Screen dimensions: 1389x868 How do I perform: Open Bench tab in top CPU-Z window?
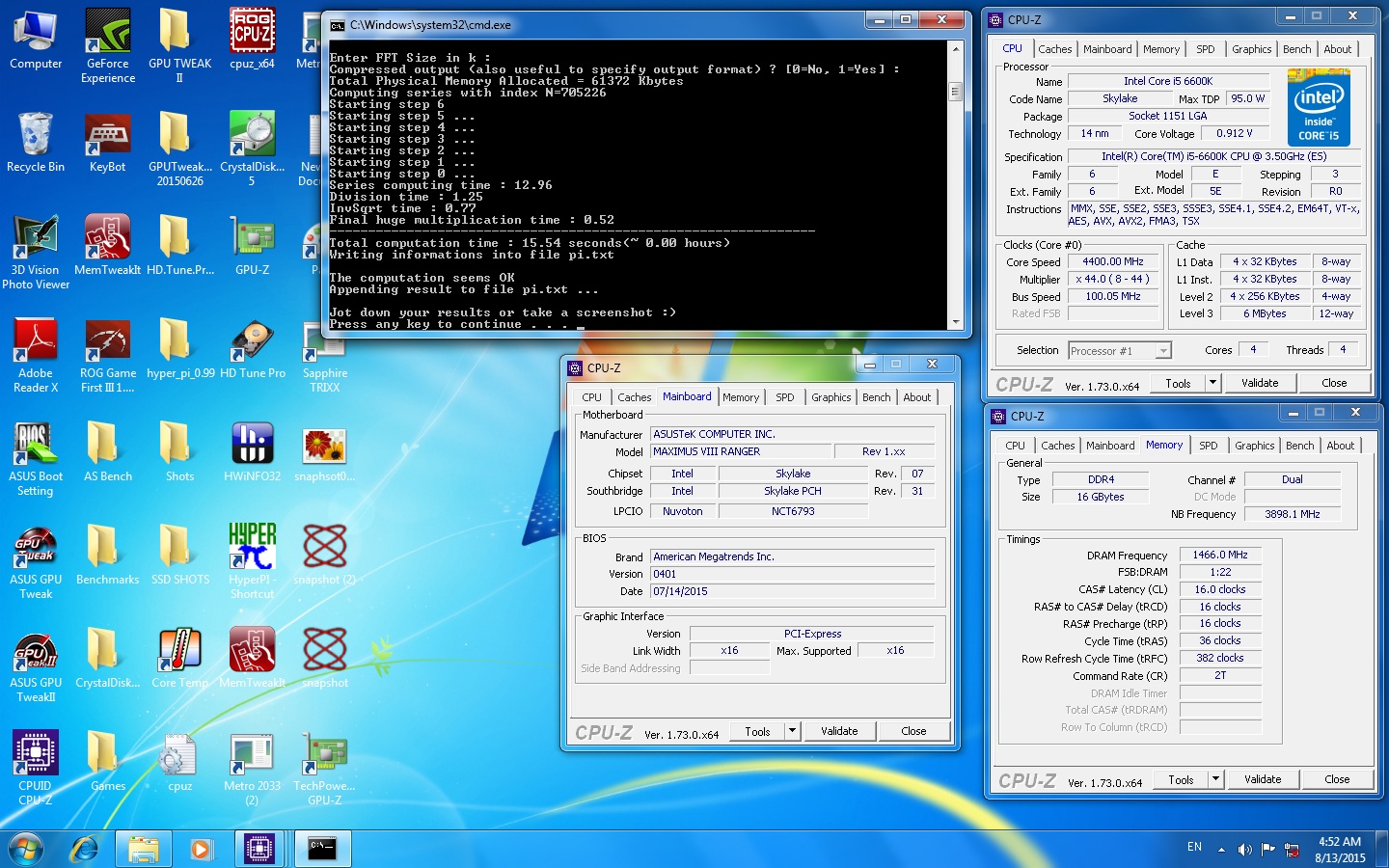click(1296, 49)
